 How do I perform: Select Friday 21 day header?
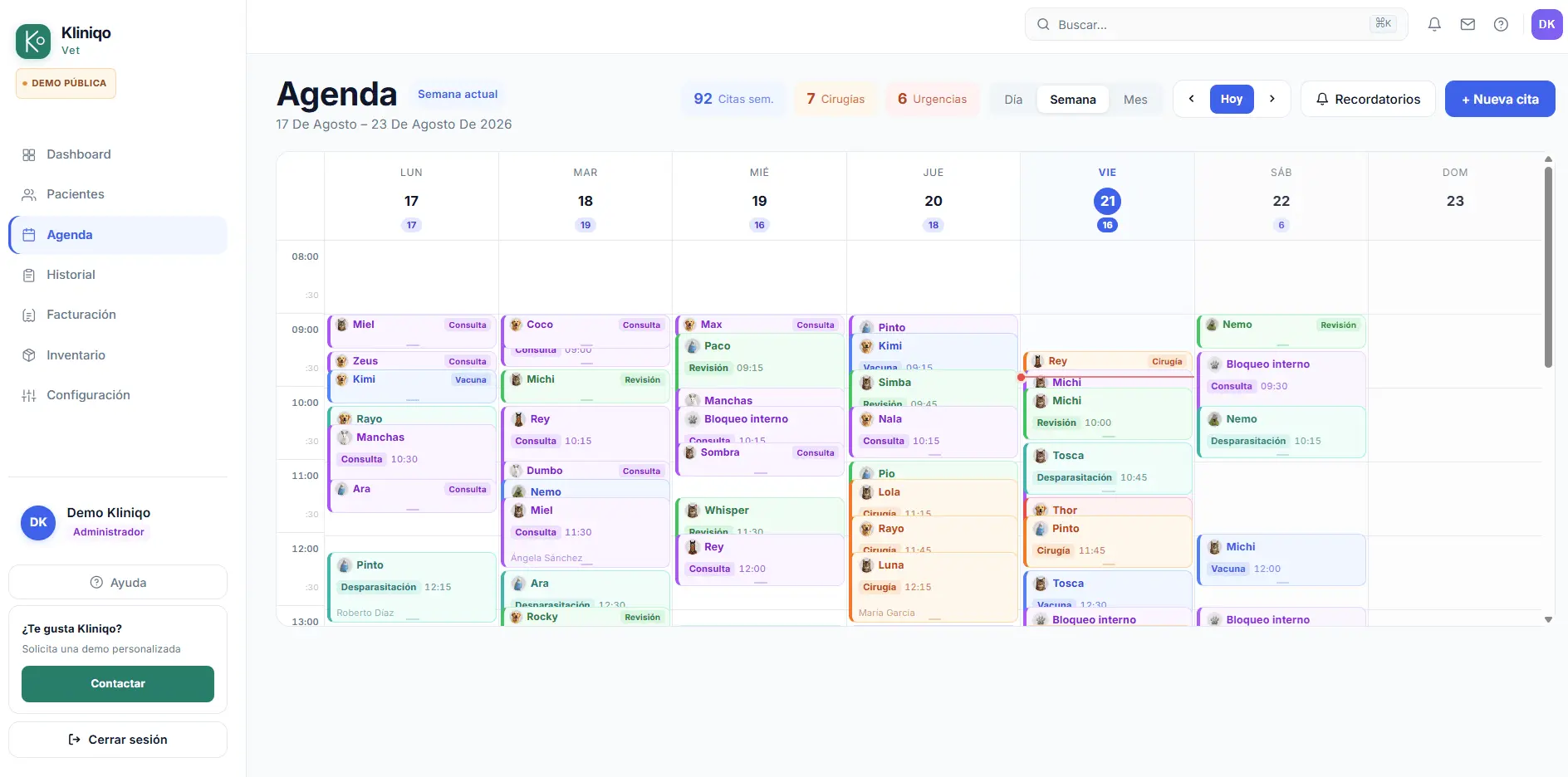1107,197
